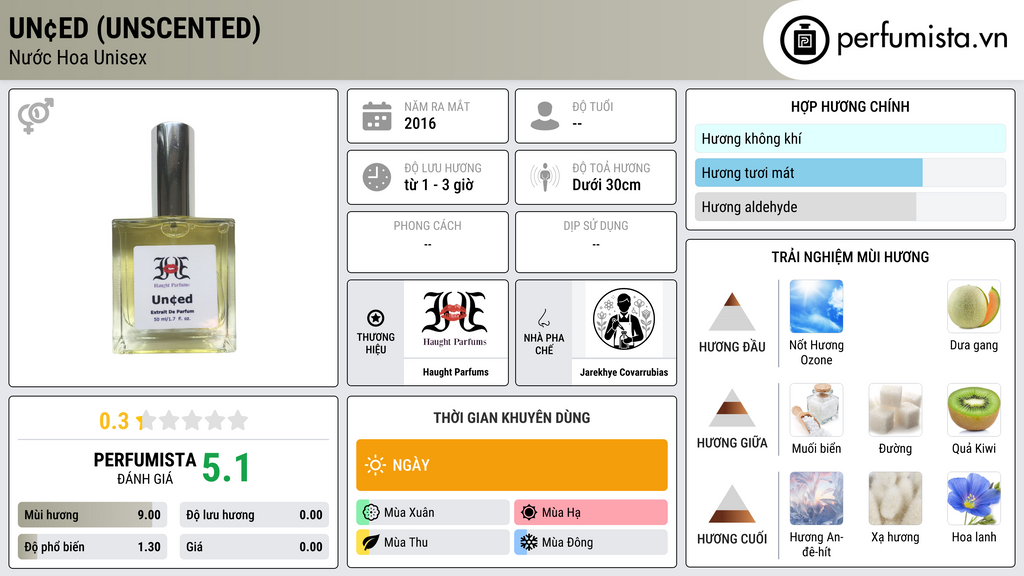Viewport: 1024px width, 576px height.
Task: Select the Mùa Hạ season tag
Action: tap(591, 512)
